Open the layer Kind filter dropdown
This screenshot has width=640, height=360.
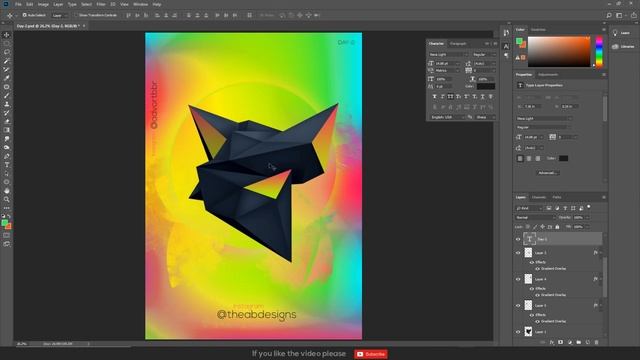[x=529, y=208]
